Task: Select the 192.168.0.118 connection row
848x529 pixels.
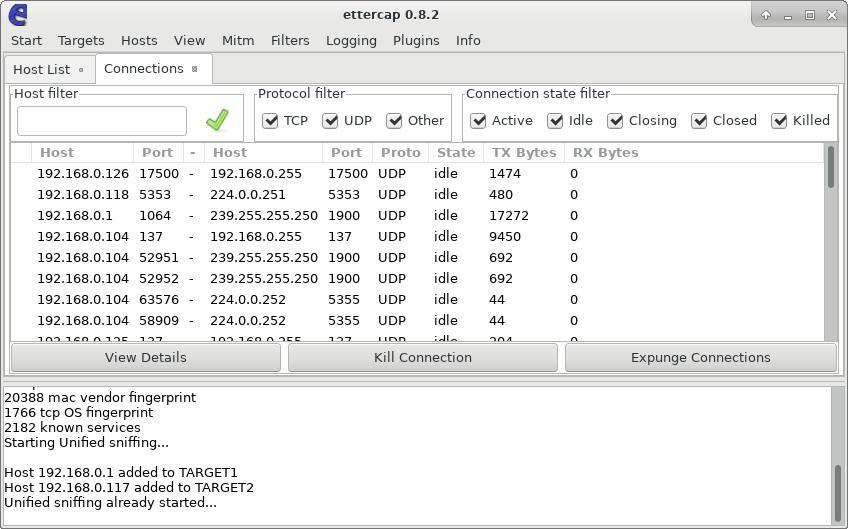Action: 416,195
